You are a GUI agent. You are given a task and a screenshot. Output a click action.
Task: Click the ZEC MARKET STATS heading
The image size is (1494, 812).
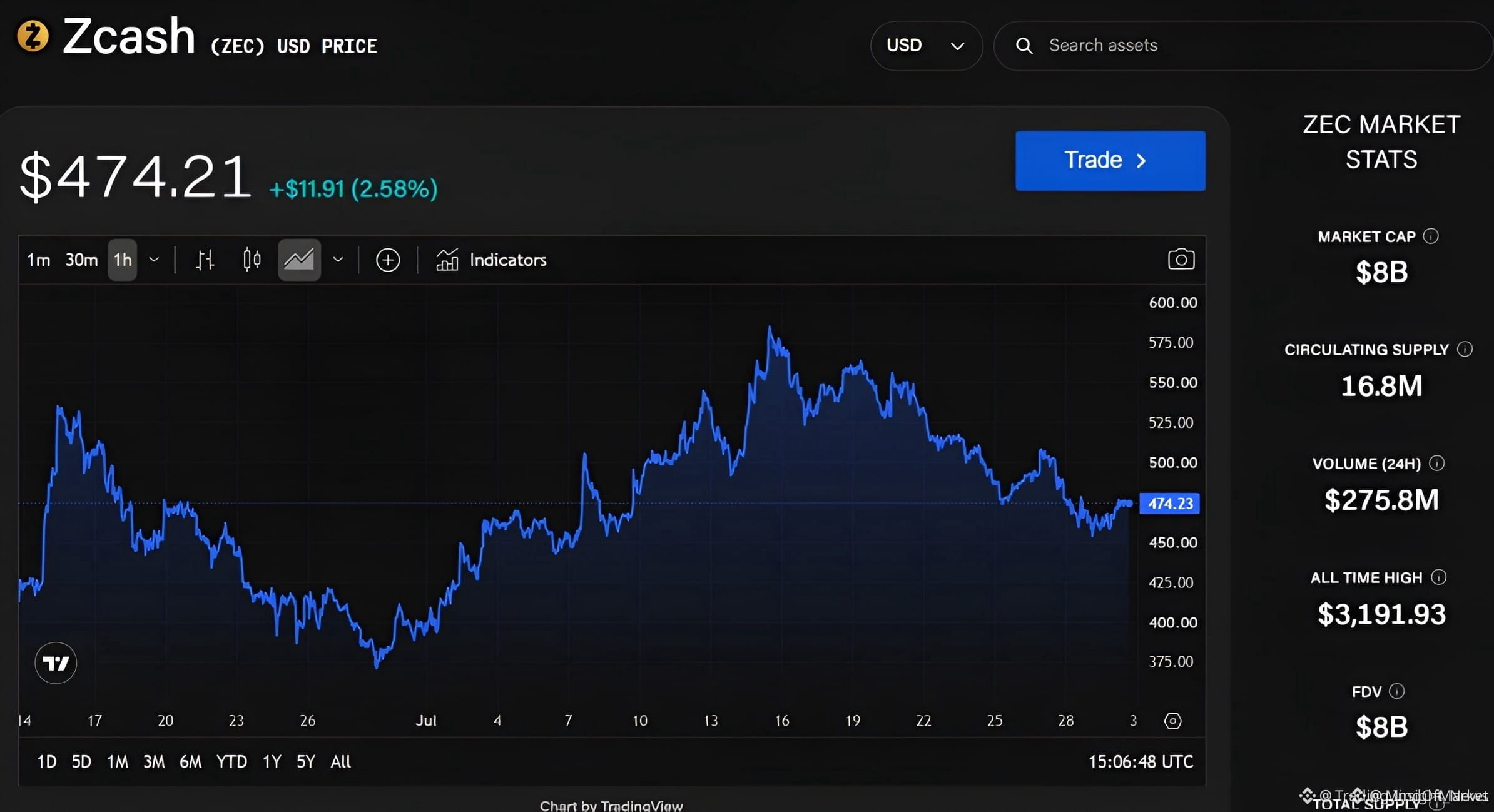(x=1381, y=142)
